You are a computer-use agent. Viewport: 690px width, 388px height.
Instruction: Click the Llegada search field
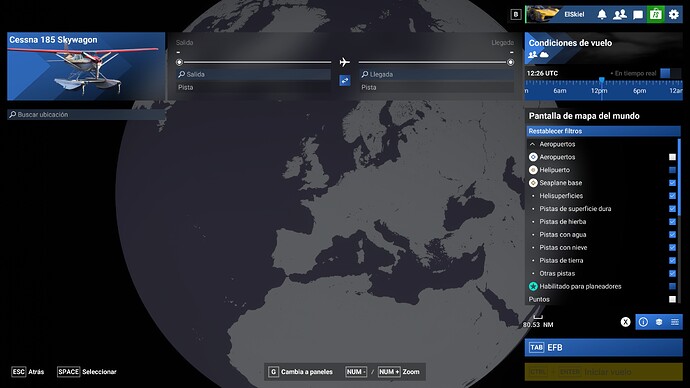[x=437, y=74]
